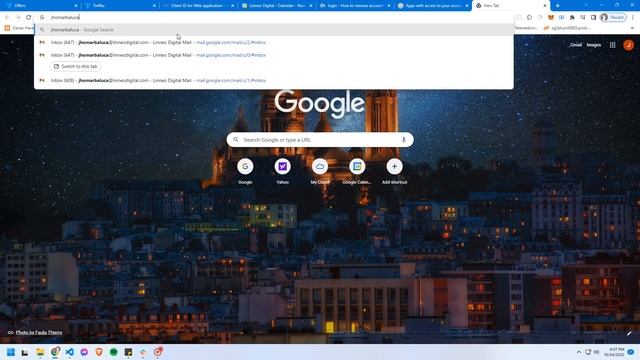The height and width of the screenshot is (360, 640).
Task: Show more bookmarks with the overflow chevron
Action: click(x=633, y=28)
